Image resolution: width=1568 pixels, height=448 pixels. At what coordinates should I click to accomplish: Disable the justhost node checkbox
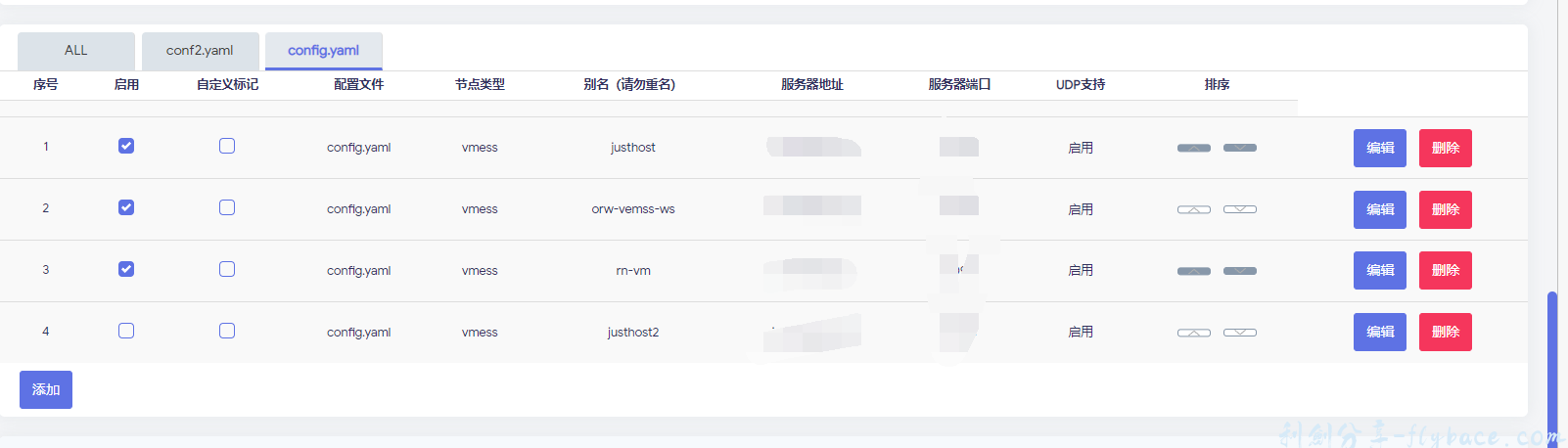(x=126, y=146)
